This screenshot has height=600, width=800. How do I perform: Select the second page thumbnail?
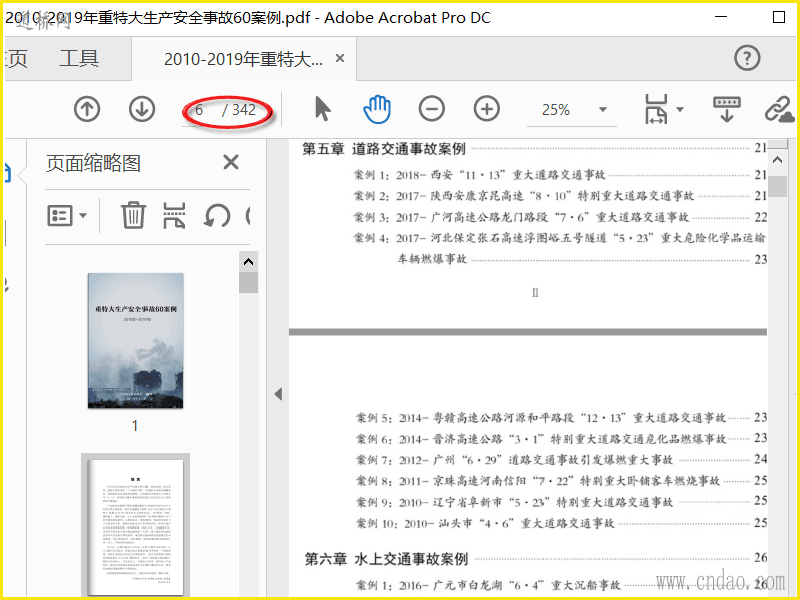pos(136,527)
